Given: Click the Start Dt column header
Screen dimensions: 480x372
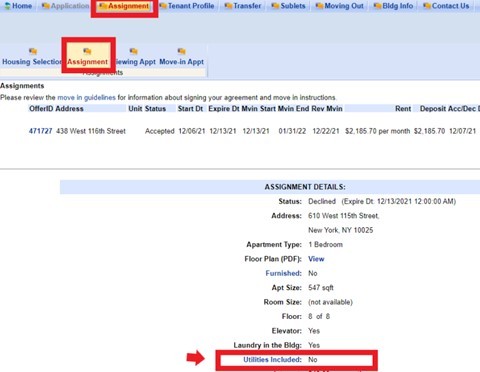Looking at the screenshot, I should (190, 109).
